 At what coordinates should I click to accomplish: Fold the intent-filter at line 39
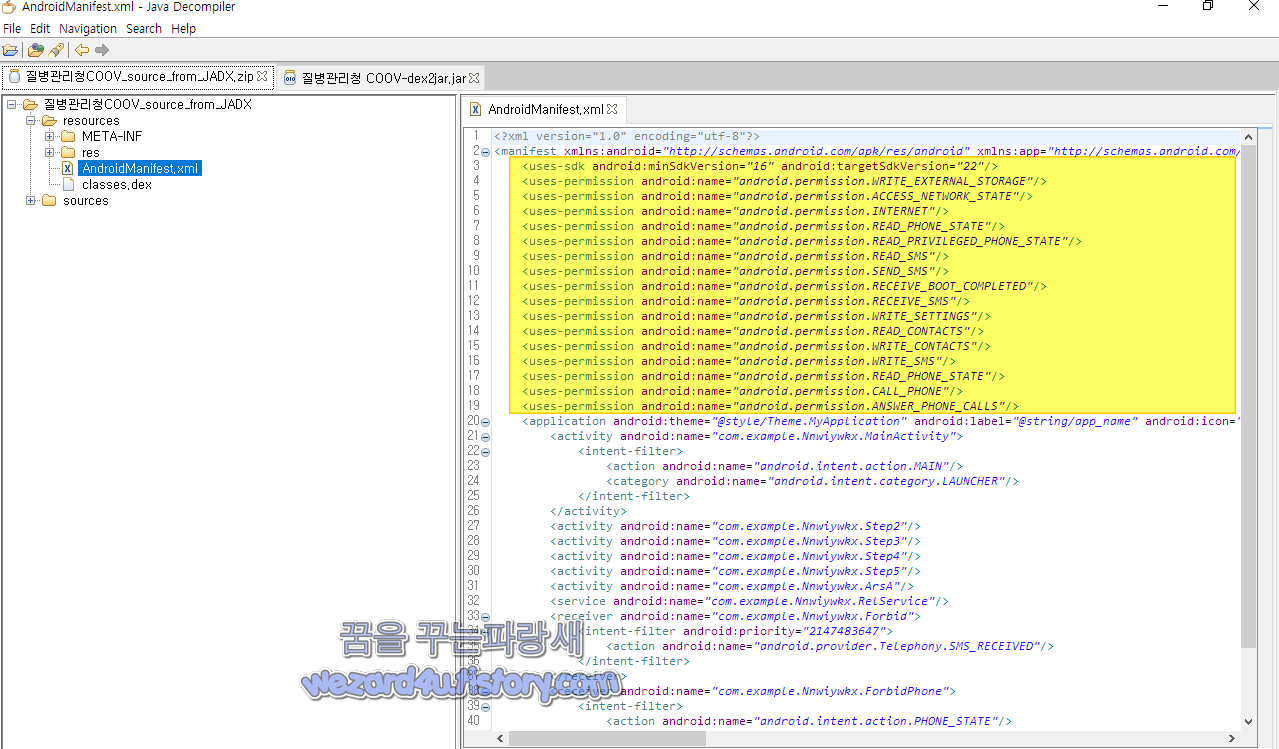(x=485, y=707)
